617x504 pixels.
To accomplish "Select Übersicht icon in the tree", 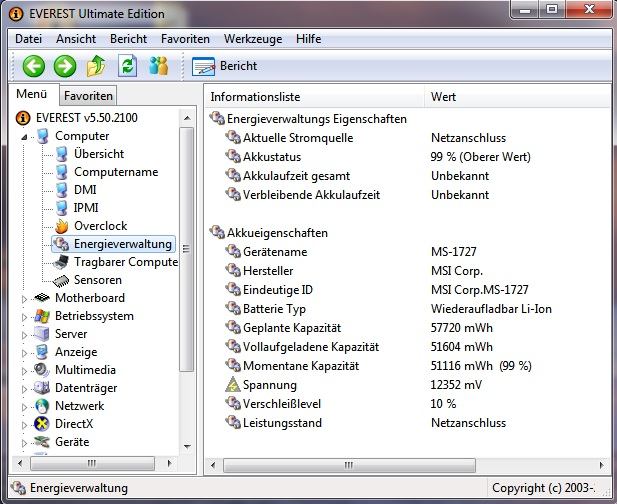I will click(x=62, y=154).
